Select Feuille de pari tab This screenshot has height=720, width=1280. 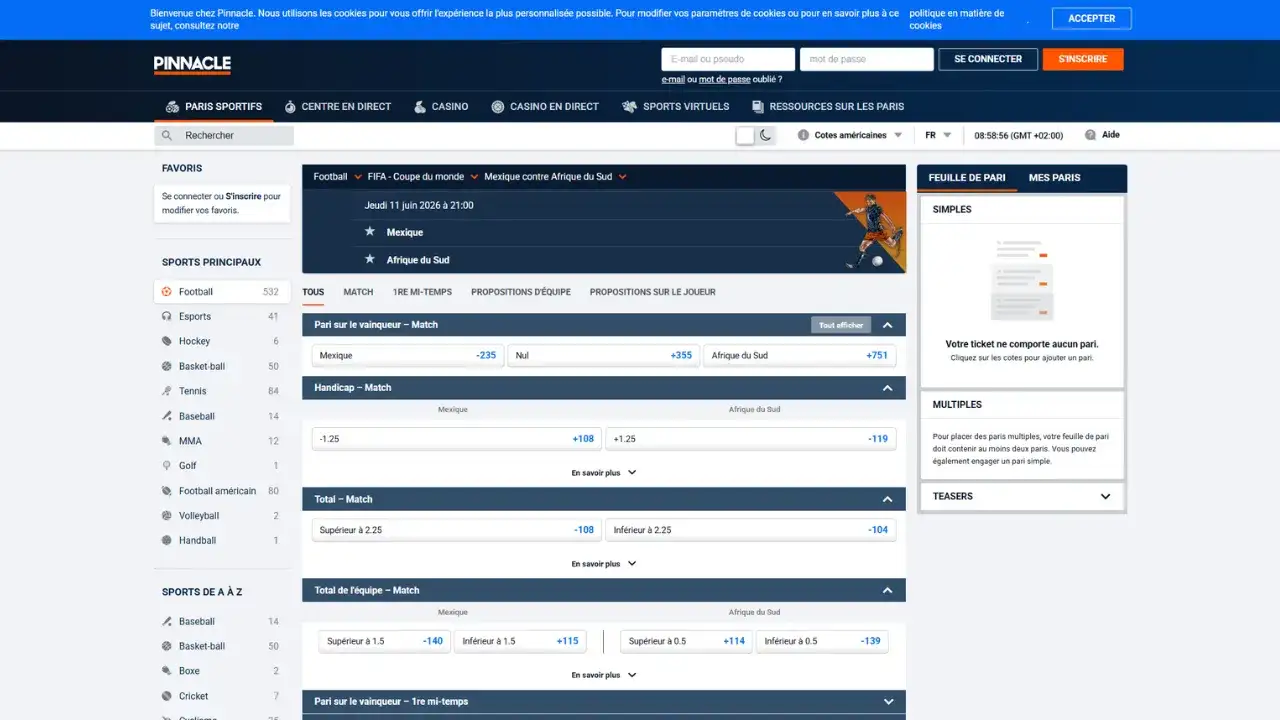[967, 177]
